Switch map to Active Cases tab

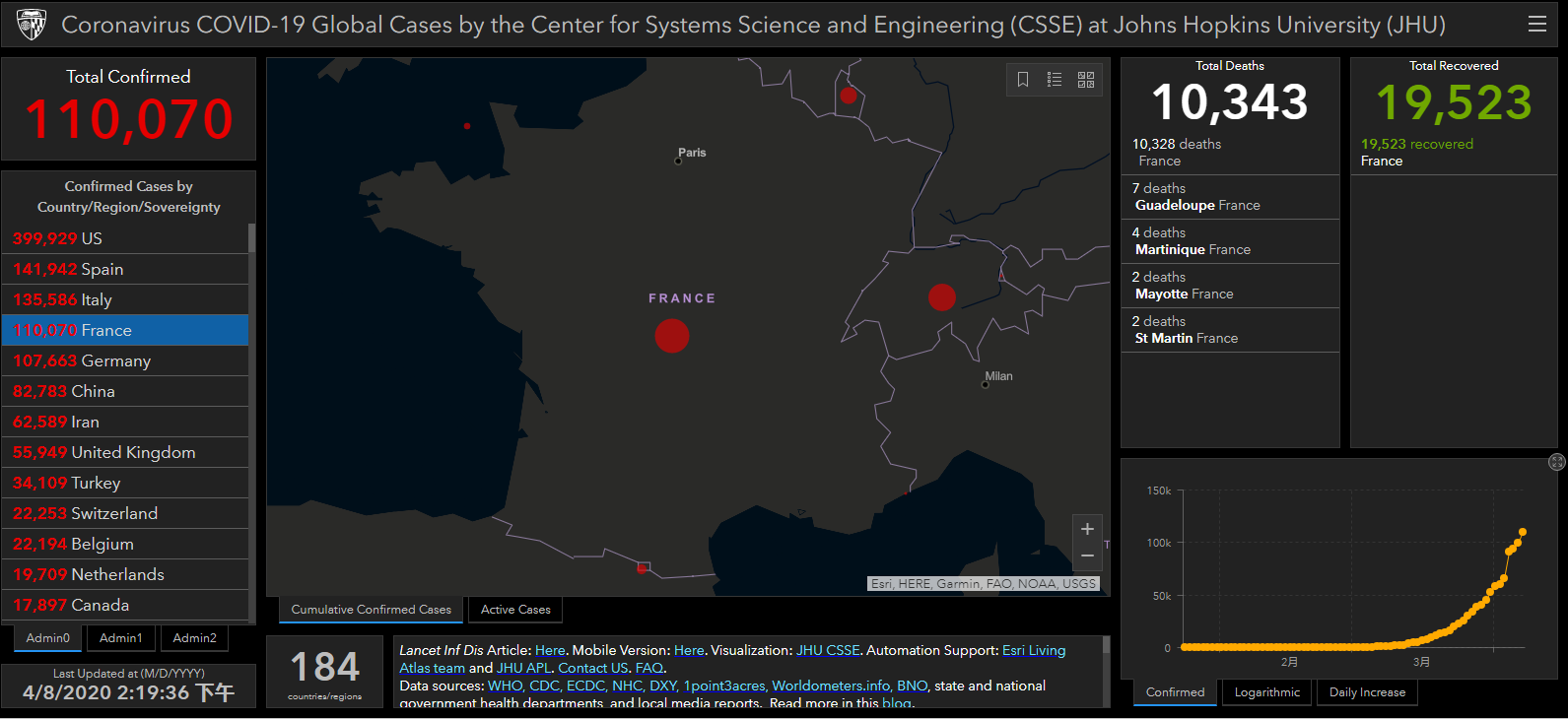click(x=515, y=610)
